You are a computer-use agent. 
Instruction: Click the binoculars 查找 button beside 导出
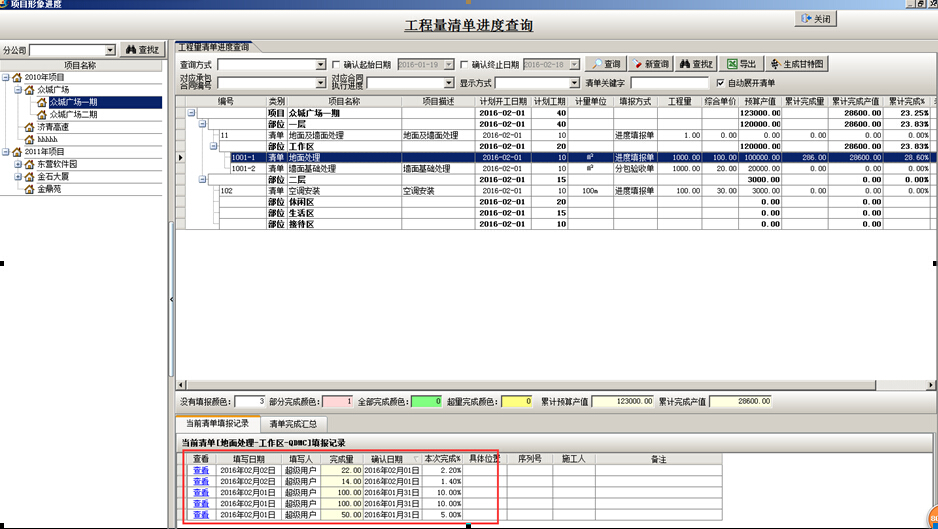[696, 64]
